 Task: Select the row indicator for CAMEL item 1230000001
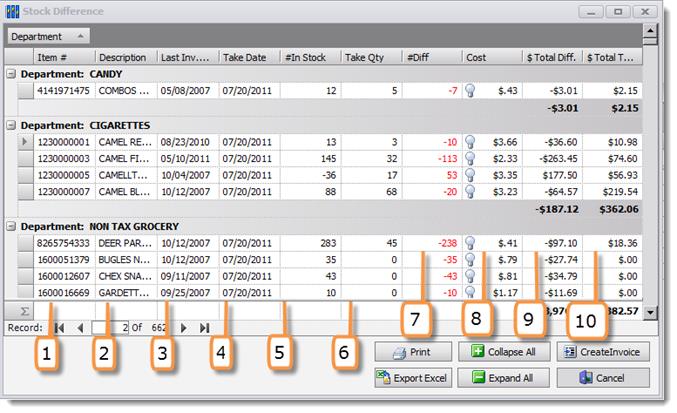pos(26,143)
